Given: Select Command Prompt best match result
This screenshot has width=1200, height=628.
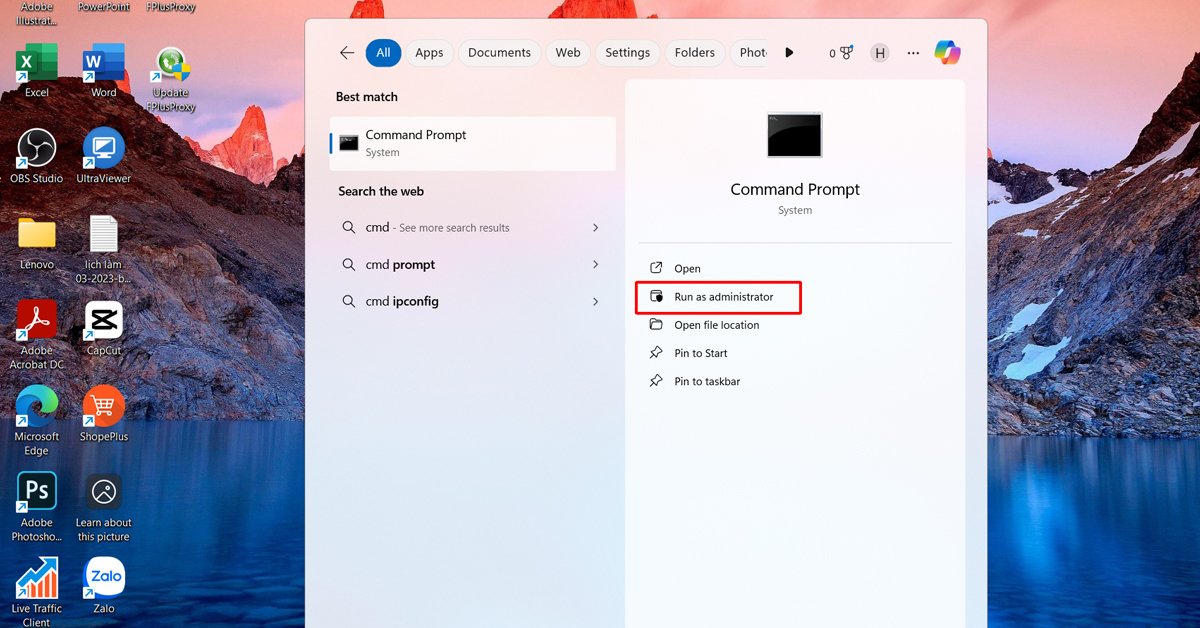Looking at the screenshot, I should tap(472, 143).
